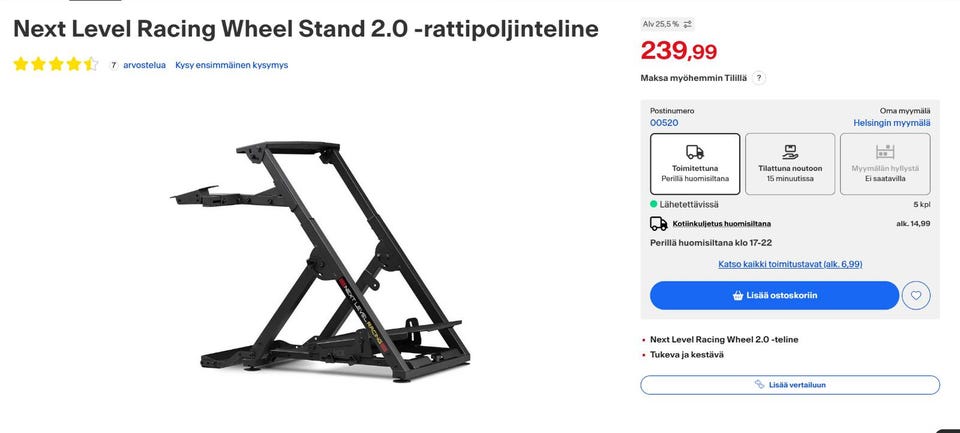Click the star rating icons
Screen dimensions: 960x433
pyautogui.click(x=56, y=65)
